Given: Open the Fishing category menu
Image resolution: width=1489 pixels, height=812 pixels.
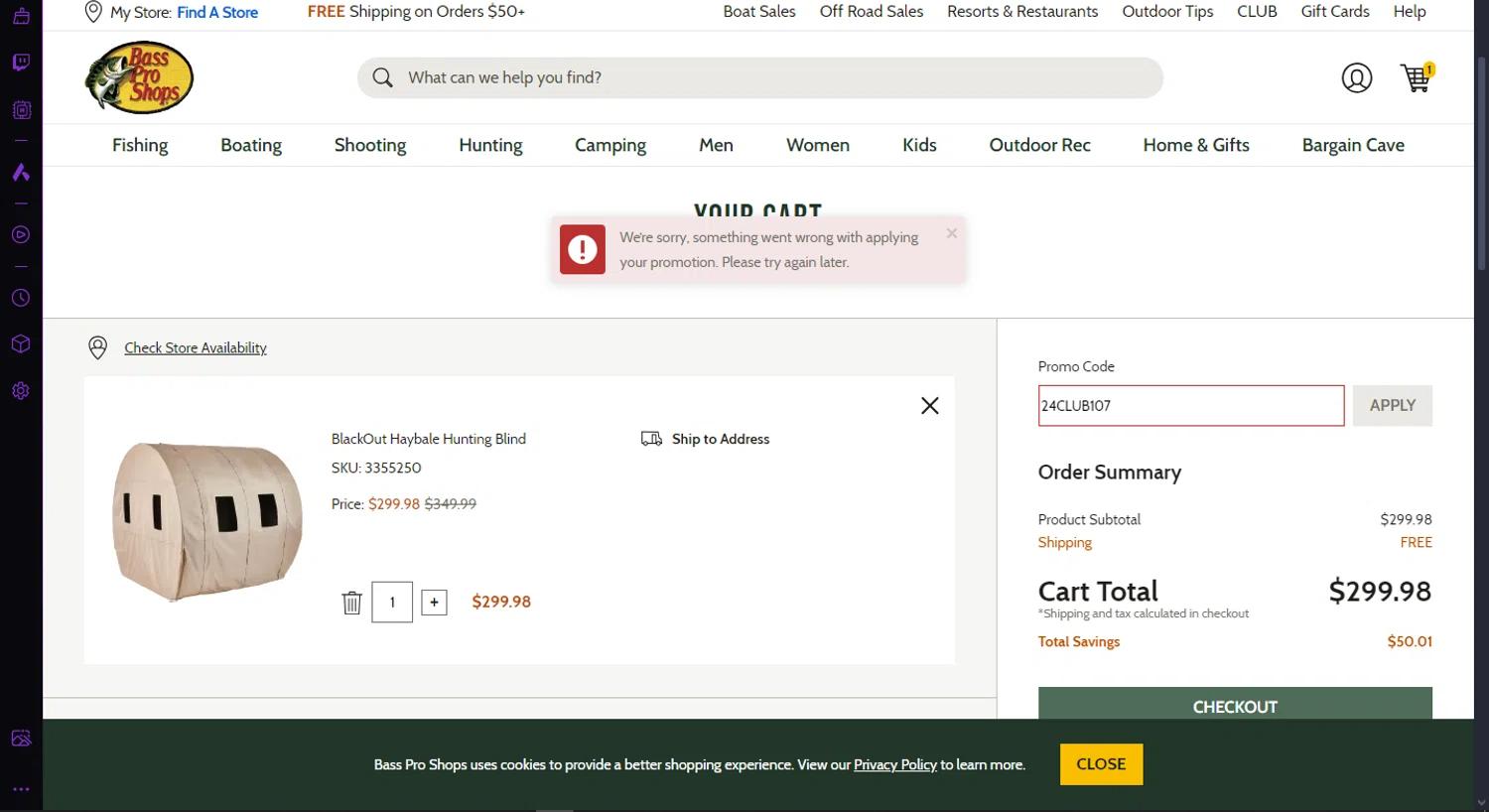Looking at the screenshot, I should coord(140,145).
